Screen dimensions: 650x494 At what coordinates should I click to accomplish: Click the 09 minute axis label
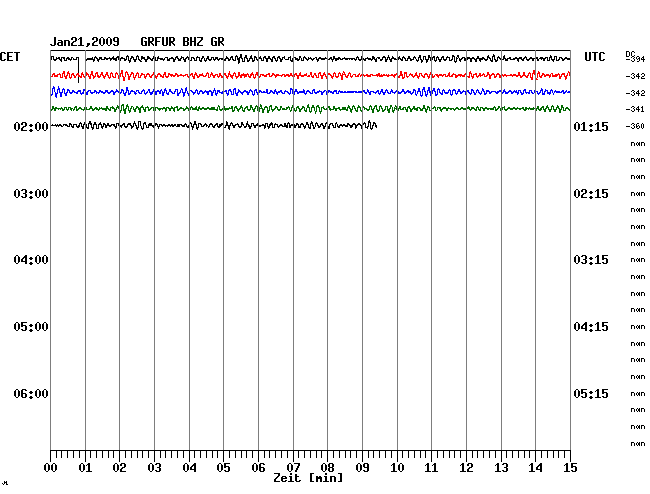click(x=362, y=468)
